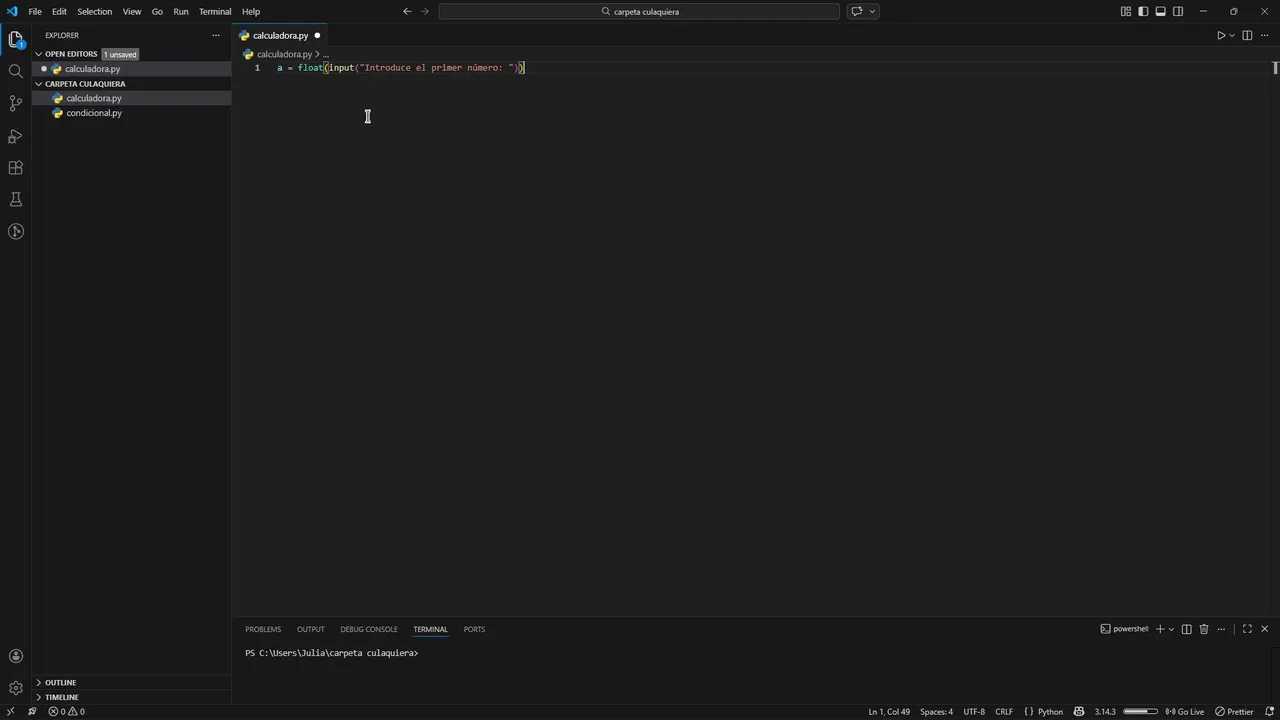Open the Source Control view
This screenshot has height=720, width=1280.
click(15, 103)
